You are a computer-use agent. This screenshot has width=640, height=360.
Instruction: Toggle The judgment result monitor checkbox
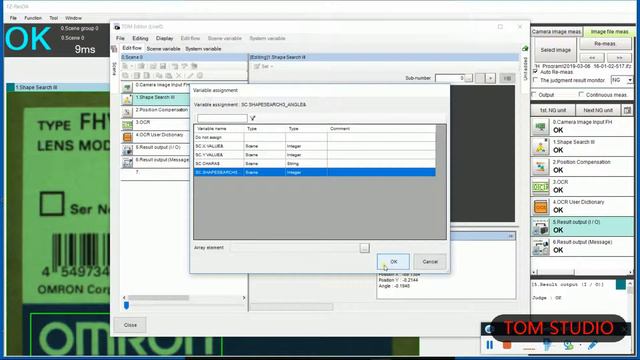pos(535,80)
